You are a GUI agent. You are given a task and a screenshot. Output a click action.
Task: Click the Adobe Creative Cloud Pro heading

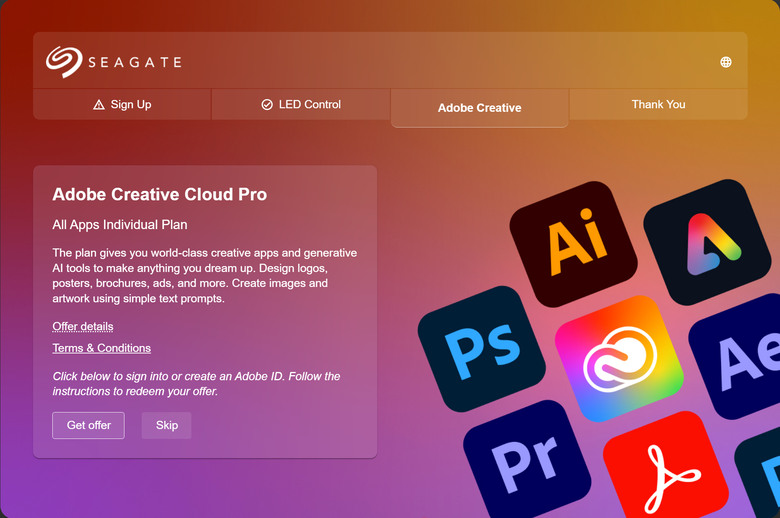(x=160, y=194)
